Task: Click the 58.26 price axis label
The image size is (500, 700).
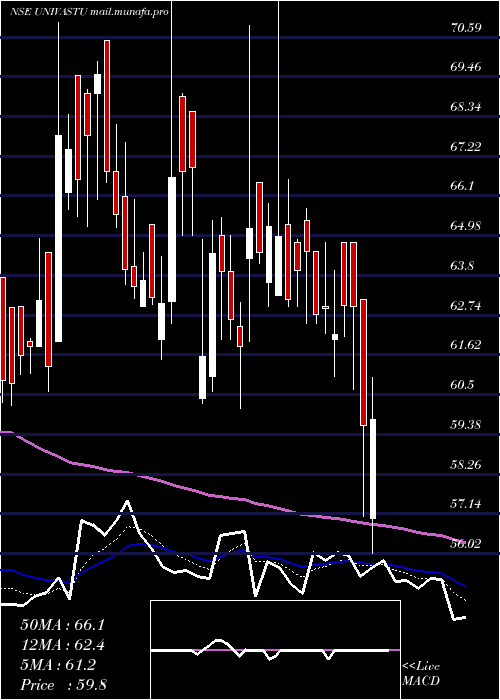Action: 466,464
